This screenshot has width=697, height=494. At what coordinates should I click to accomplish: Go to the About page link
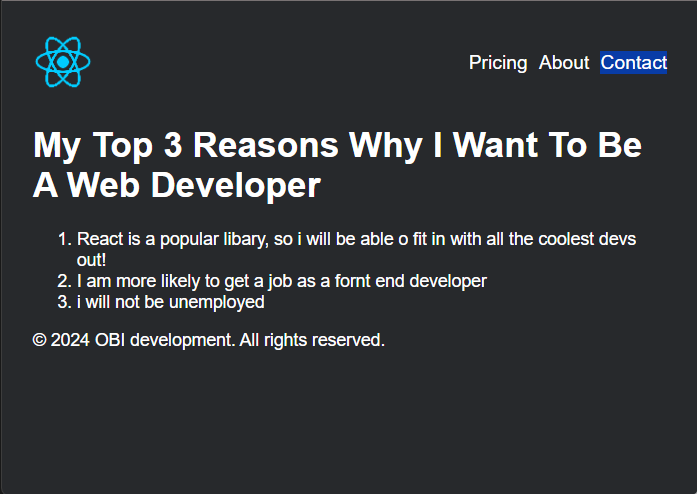[564, 63]
